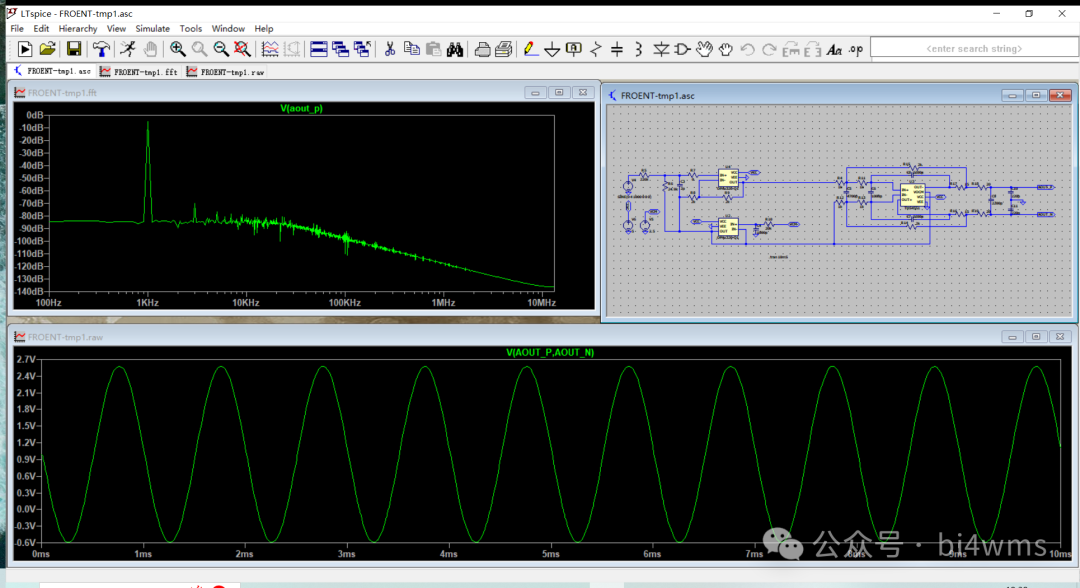Select the Cut scissors tool
The image size is (1080, 588).
(390, 49)
